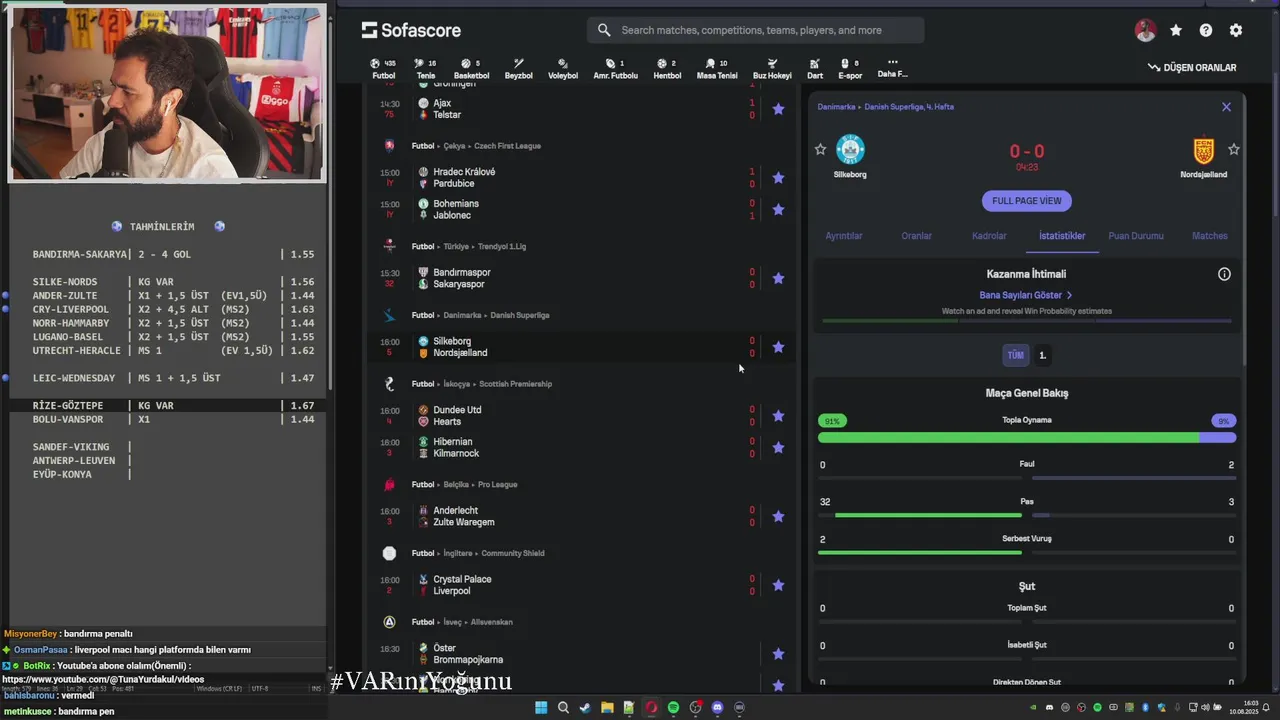This screenshot has width=1280, height=720.
Task: Select the Hentbol sport icon
Action: click(667, 69)
